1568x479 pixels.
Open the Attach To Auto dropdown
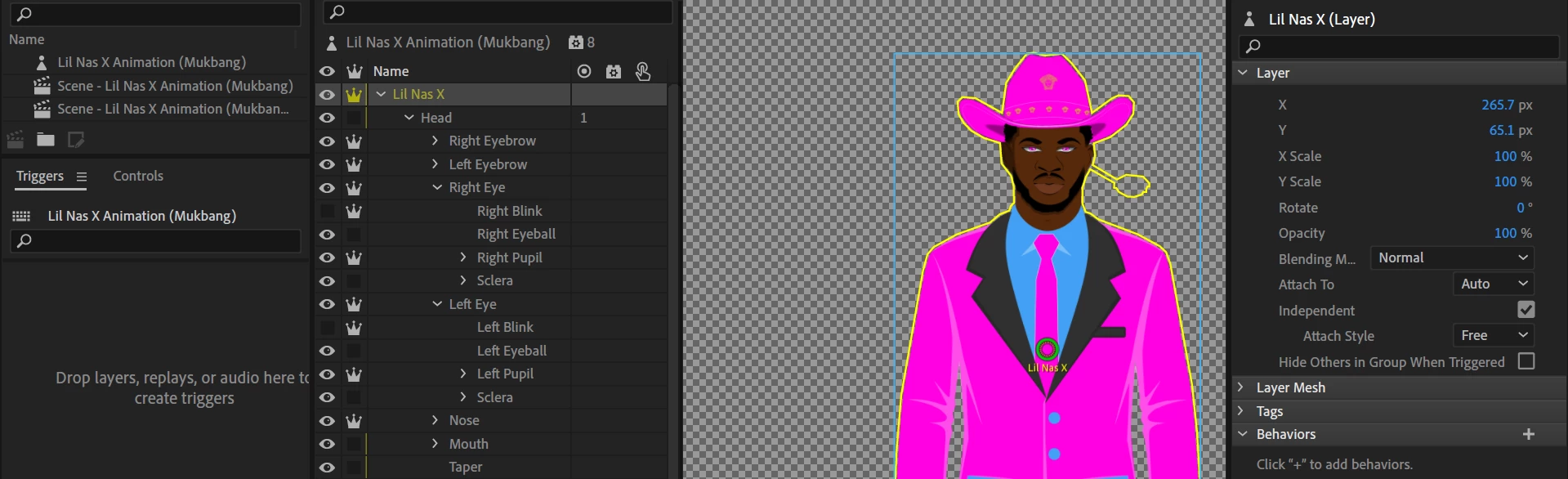[1493, 284]
